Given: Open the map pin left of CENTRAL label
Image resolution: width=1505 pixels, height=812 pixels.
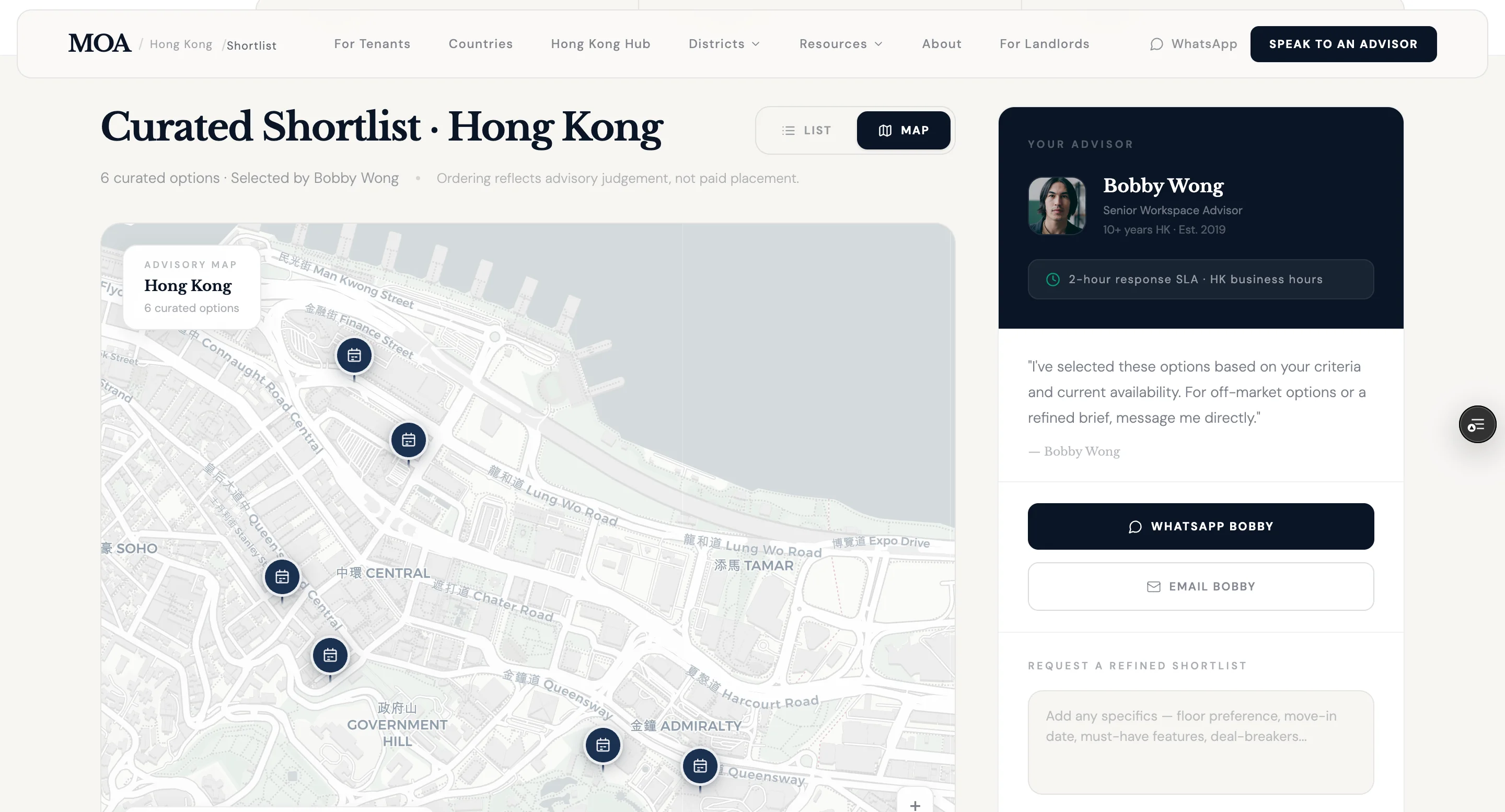Looking at the screenshot, I should pyautogui.click(x=282, y=577).
